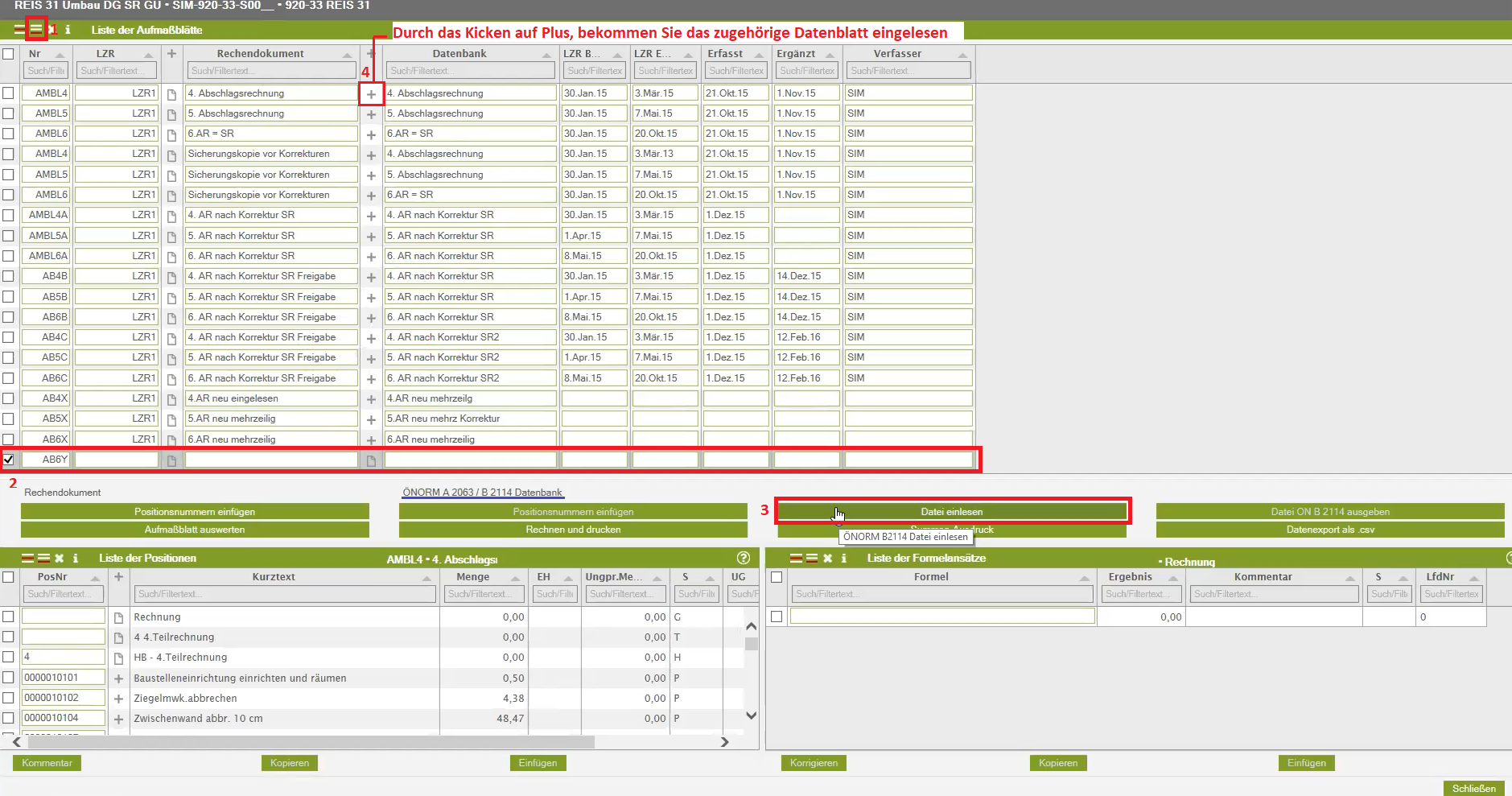Click the Datenexport als .csv button

pyautogui.click(x=1330, y=530)
